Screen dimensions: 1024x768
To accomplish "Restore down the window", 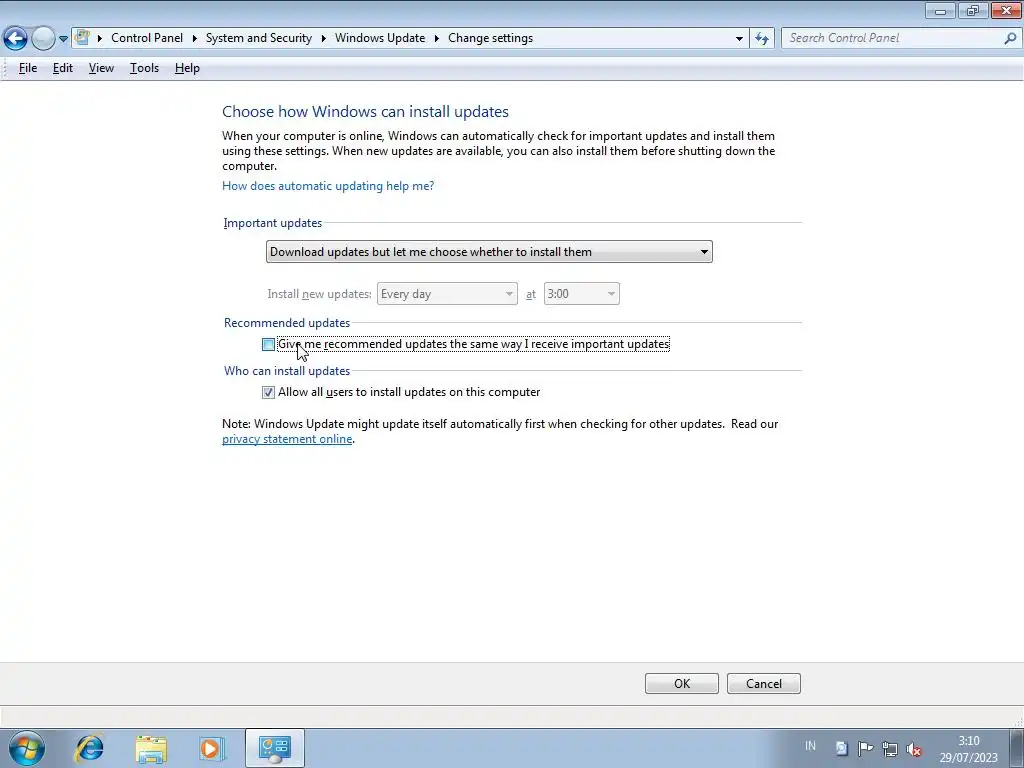I will (x=973, y=10).
